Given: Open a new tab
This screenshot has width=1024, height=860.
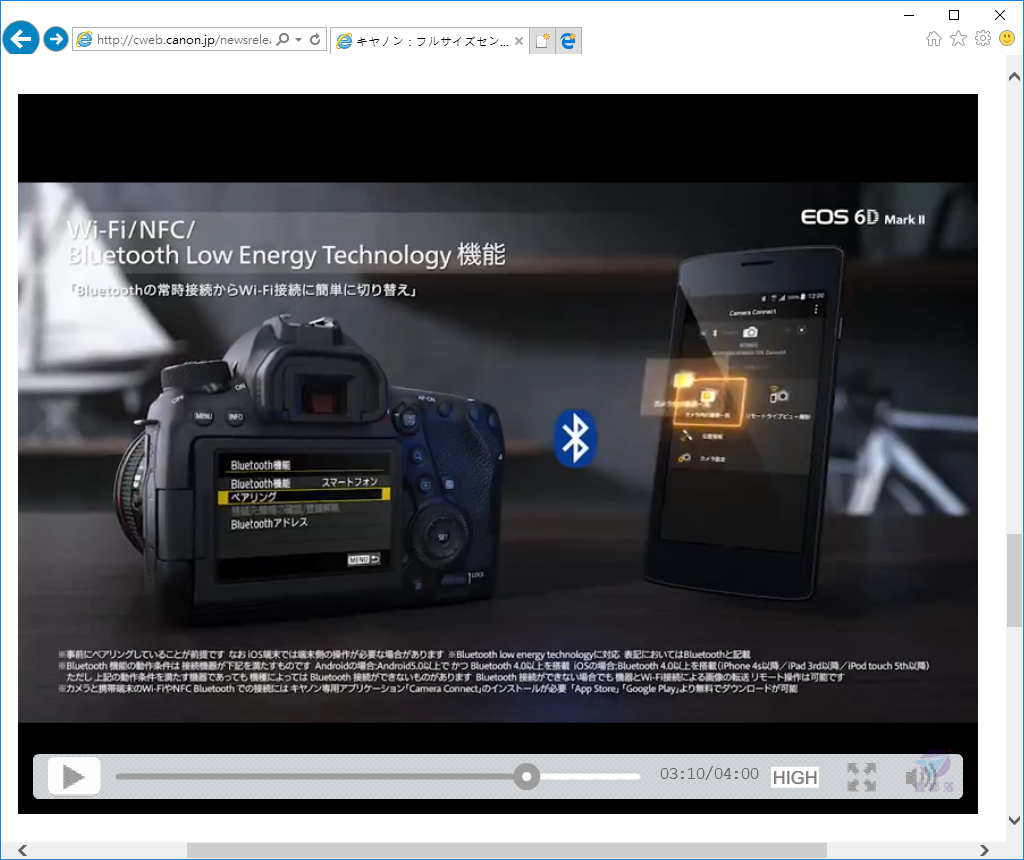Looking at the screenshot, I should 542,40.
